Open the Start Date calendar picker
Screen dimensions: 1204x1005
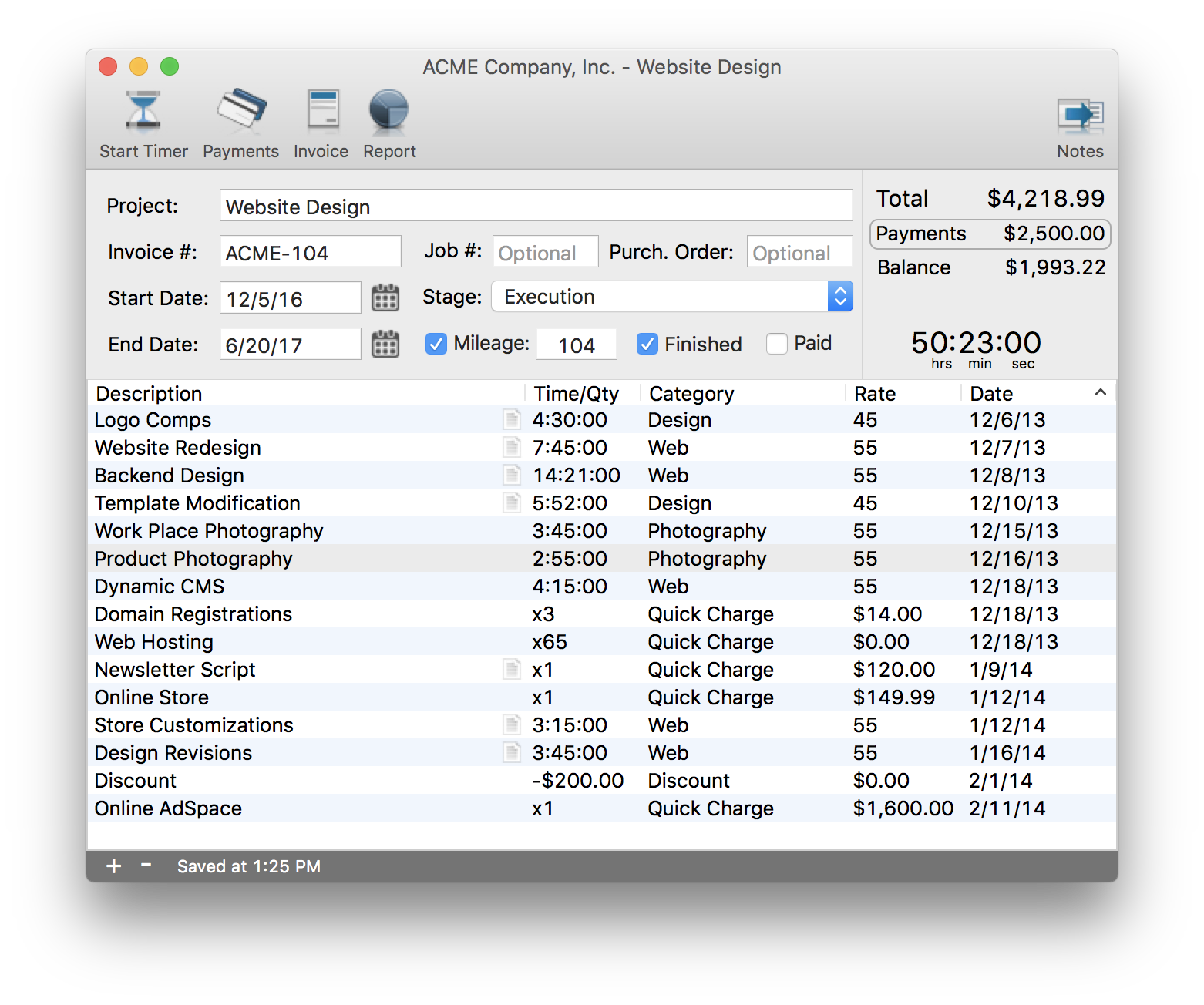385,297
